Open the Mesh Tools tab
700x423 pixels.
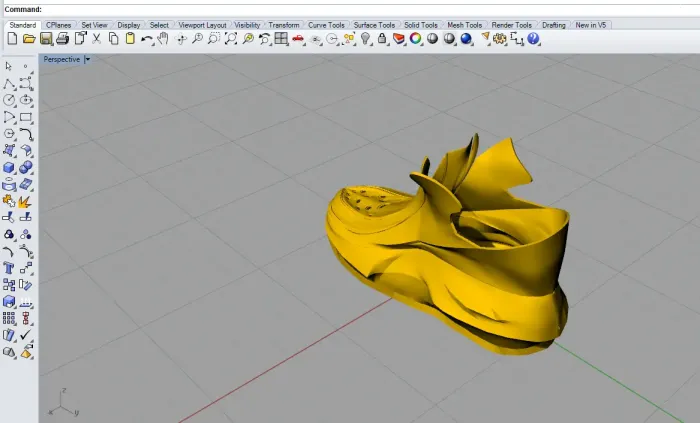click(x=464, y=25)
